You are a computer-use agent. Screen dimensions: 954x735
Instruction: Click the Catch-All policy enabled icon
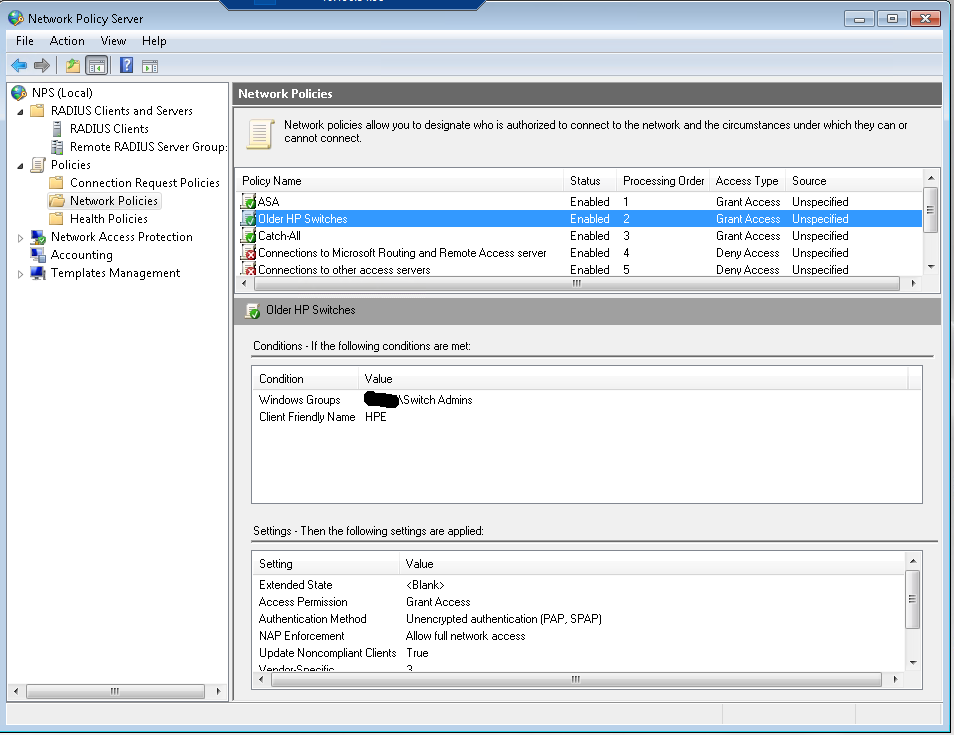(x=249, y=237)
